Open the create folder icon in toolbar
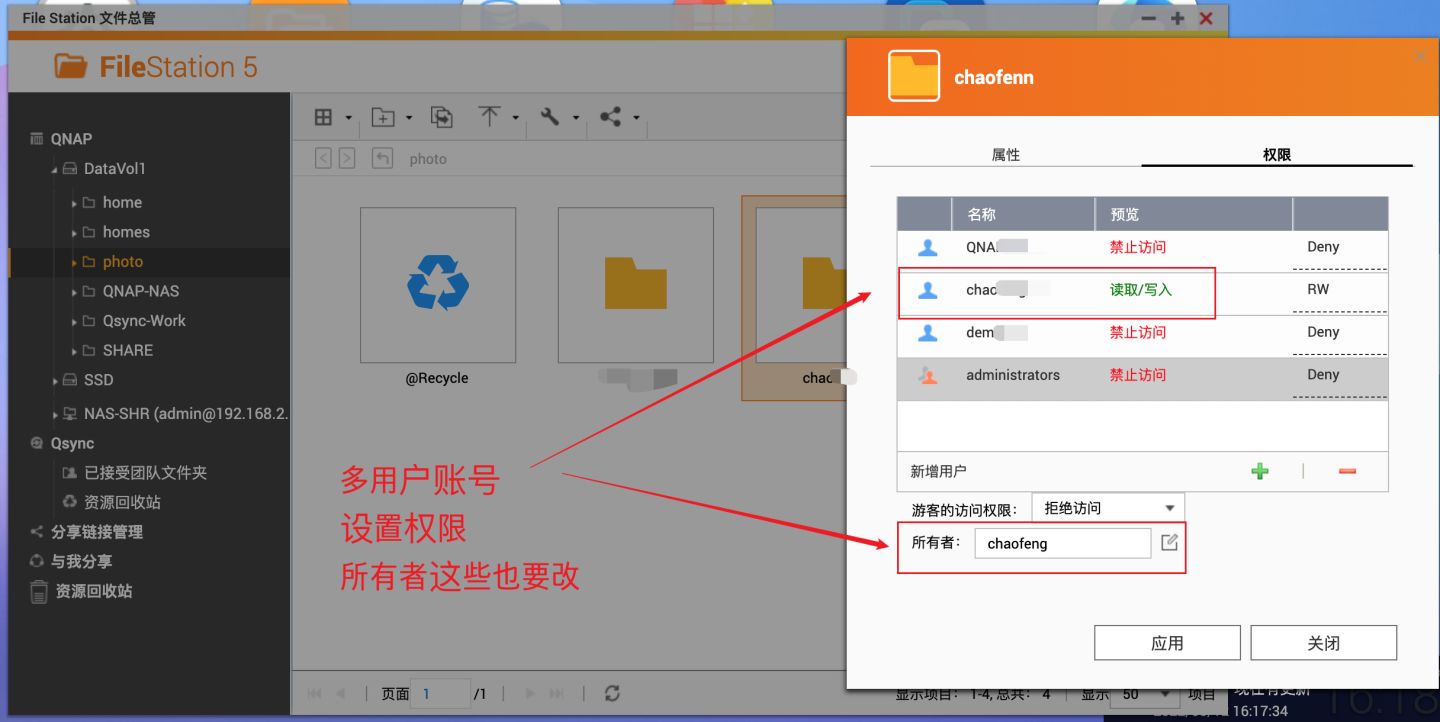 pyautogui.click(x=385, y=117)
